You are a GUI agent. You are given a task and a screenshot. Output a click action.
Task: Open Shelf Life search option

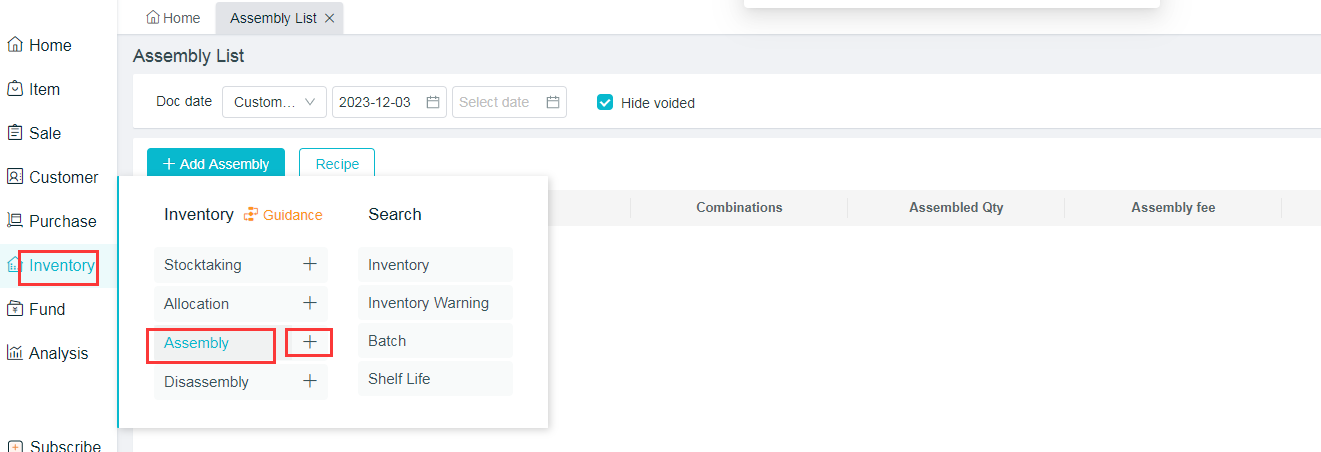[x=399, y=379]
